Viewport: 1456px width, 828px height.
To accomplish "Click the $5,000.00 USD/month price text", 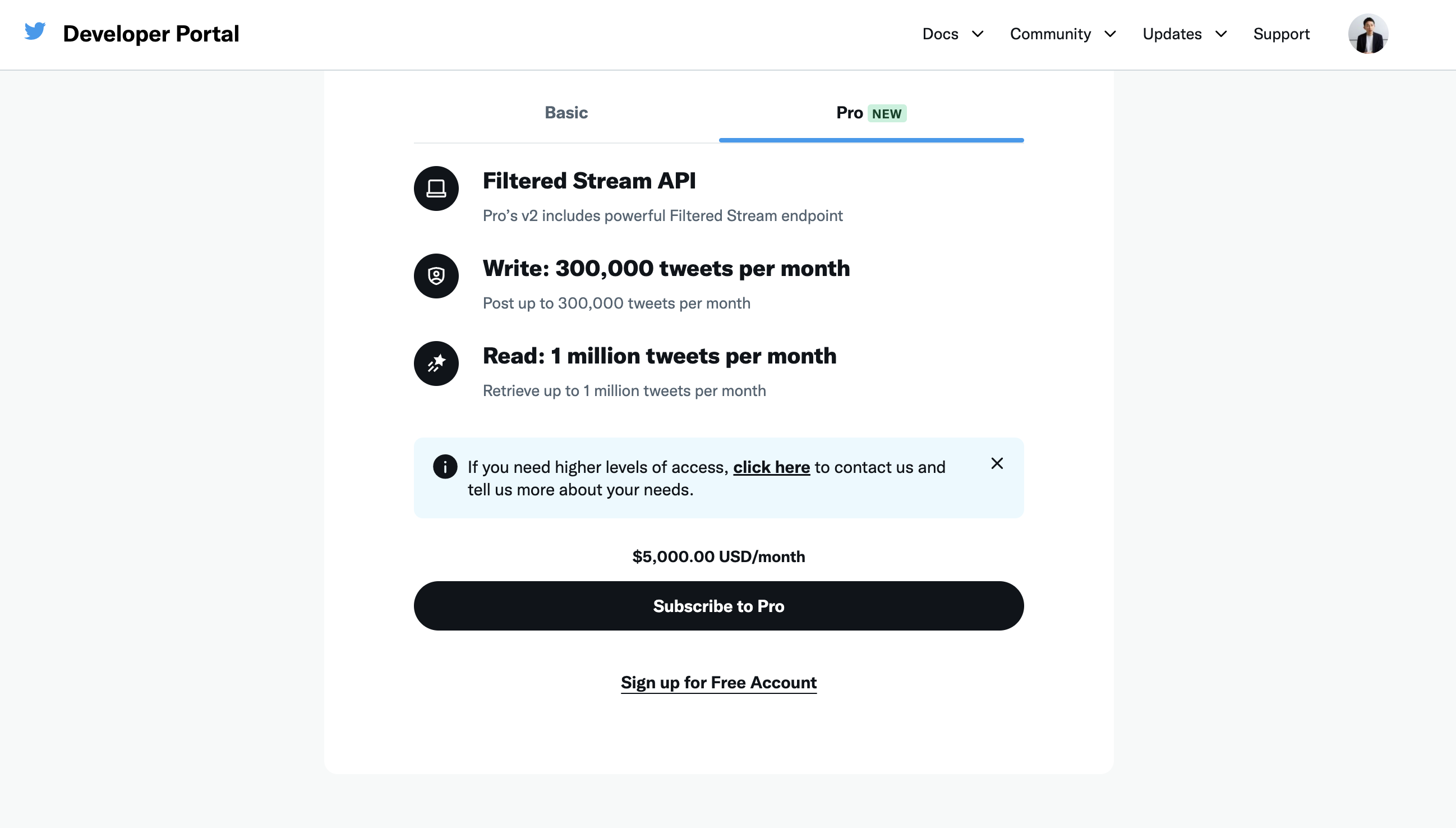I will point(718,556).
